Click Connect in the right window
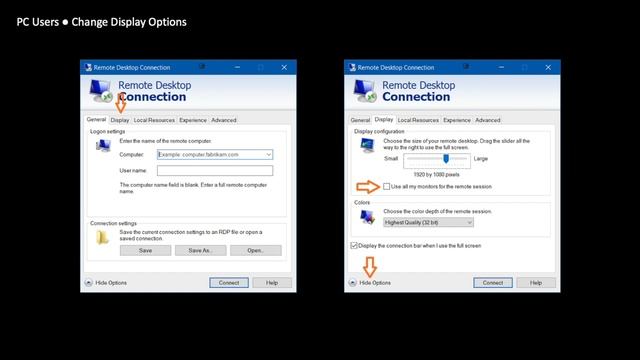 [x=493, y=282]
